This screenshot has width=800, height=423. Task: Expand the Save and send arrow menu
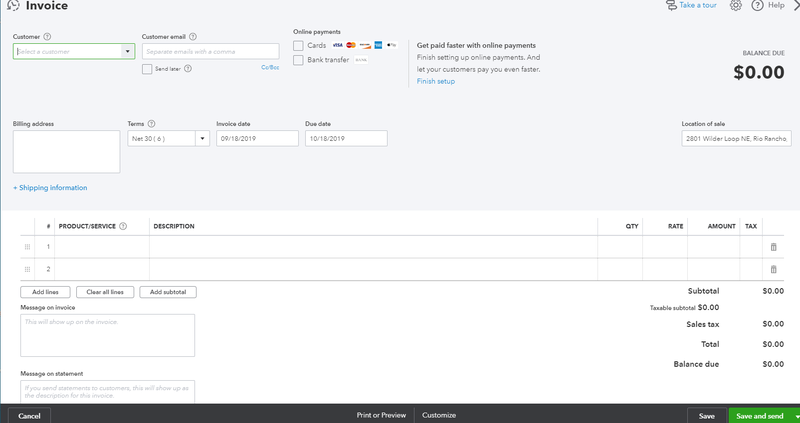tap(796, 416)
